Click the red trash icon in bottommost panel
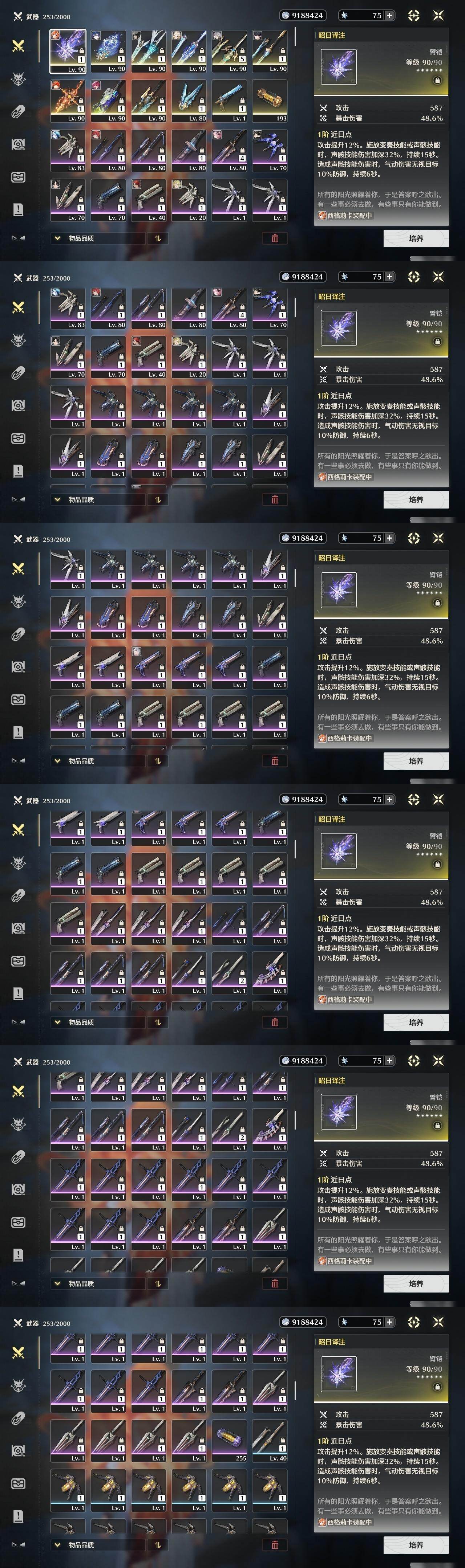The width and height of the screenshot is (465, 1568). point(275,1545)
